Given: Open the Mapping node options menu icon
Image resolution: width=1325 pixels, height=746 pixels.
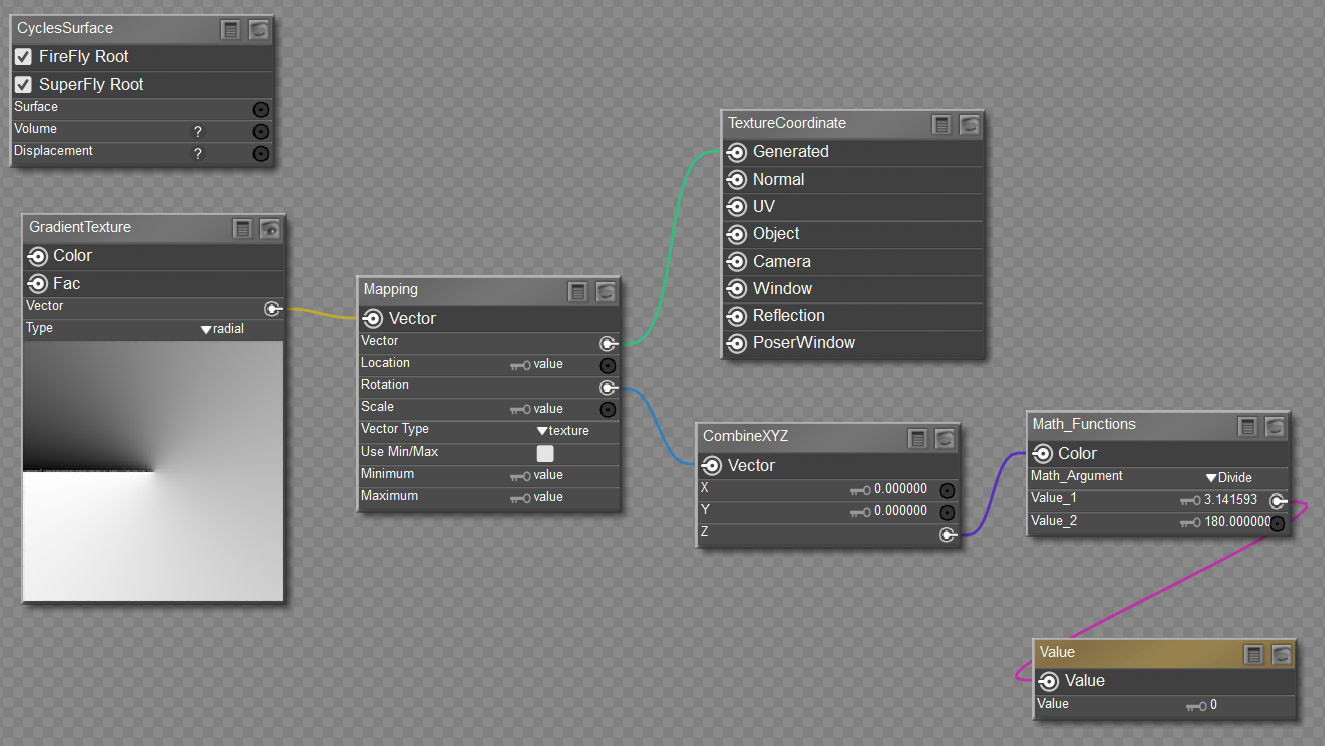Looking at the screenshot, I should [x=577, y=291].
